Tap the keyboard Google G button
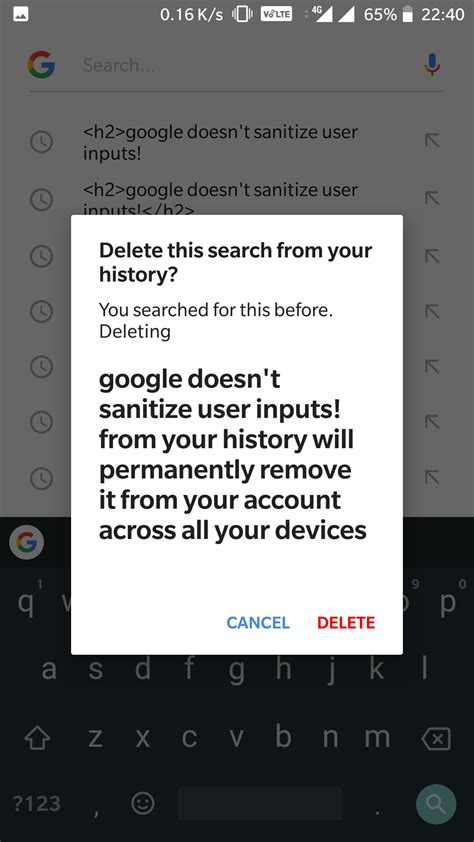Screen dimensions: 474x842 coord(26,543)
